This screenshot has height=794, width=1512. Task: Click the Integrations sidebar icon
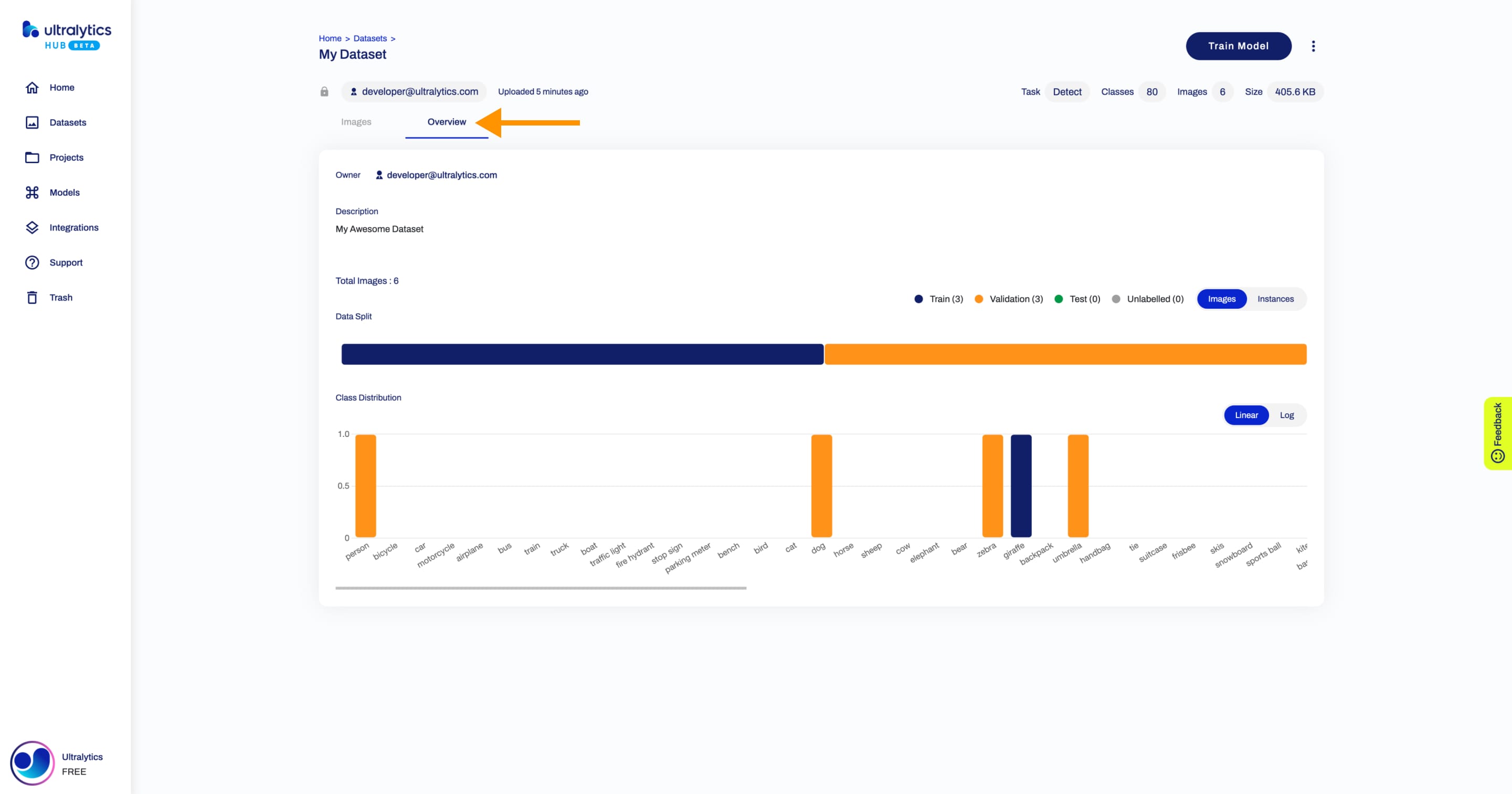[x=31, y=227]
